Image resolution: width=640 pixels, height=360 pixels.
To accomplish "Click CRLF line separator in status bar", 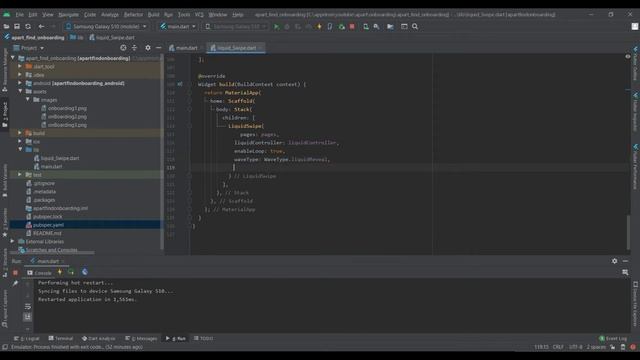I will 558,347.
